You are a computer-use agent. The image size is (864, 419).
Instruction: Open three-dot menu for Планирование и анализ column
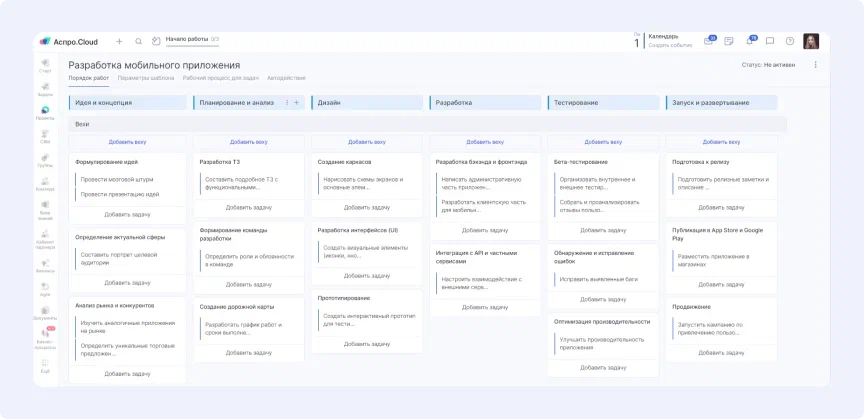(x=287, y=102)
